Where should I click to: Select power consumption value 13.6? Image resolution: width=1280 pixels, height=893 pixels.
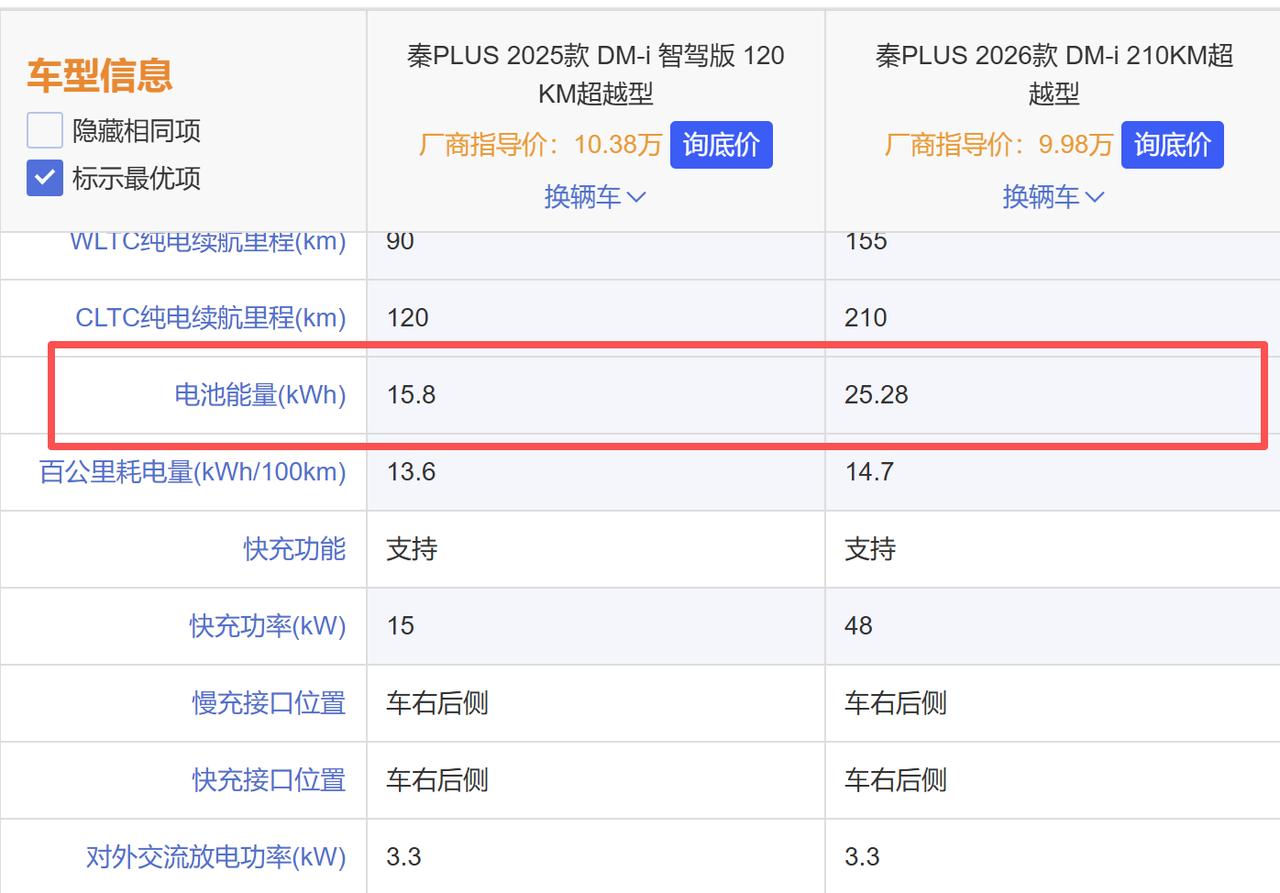[411, 472]
